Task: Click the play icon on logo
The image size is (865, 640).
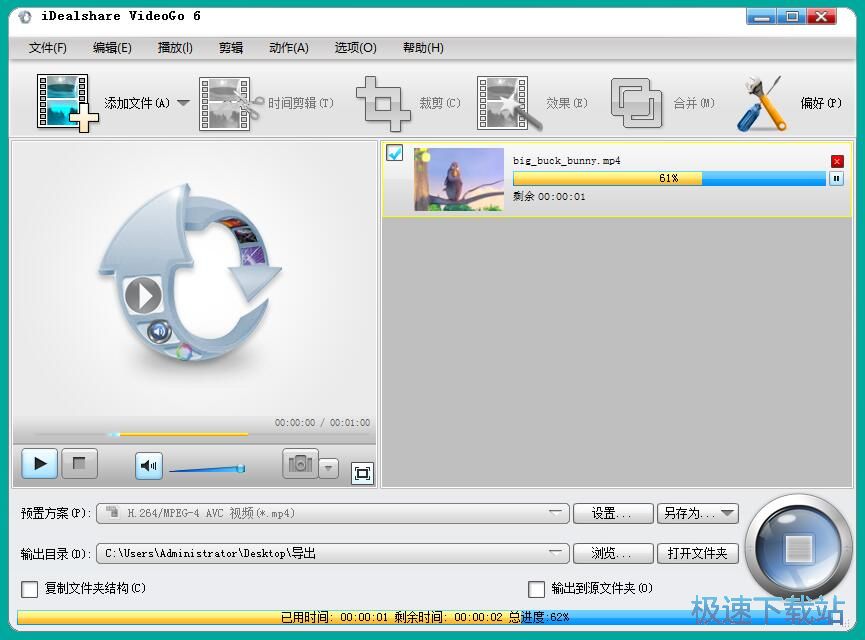Action: [143, 296]
